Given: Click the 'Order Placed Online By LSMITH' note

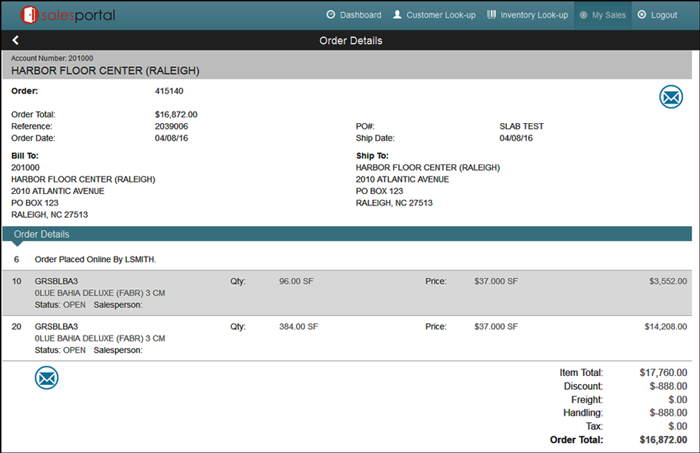Looking at the screenshot, I should [x=95, y=259].
